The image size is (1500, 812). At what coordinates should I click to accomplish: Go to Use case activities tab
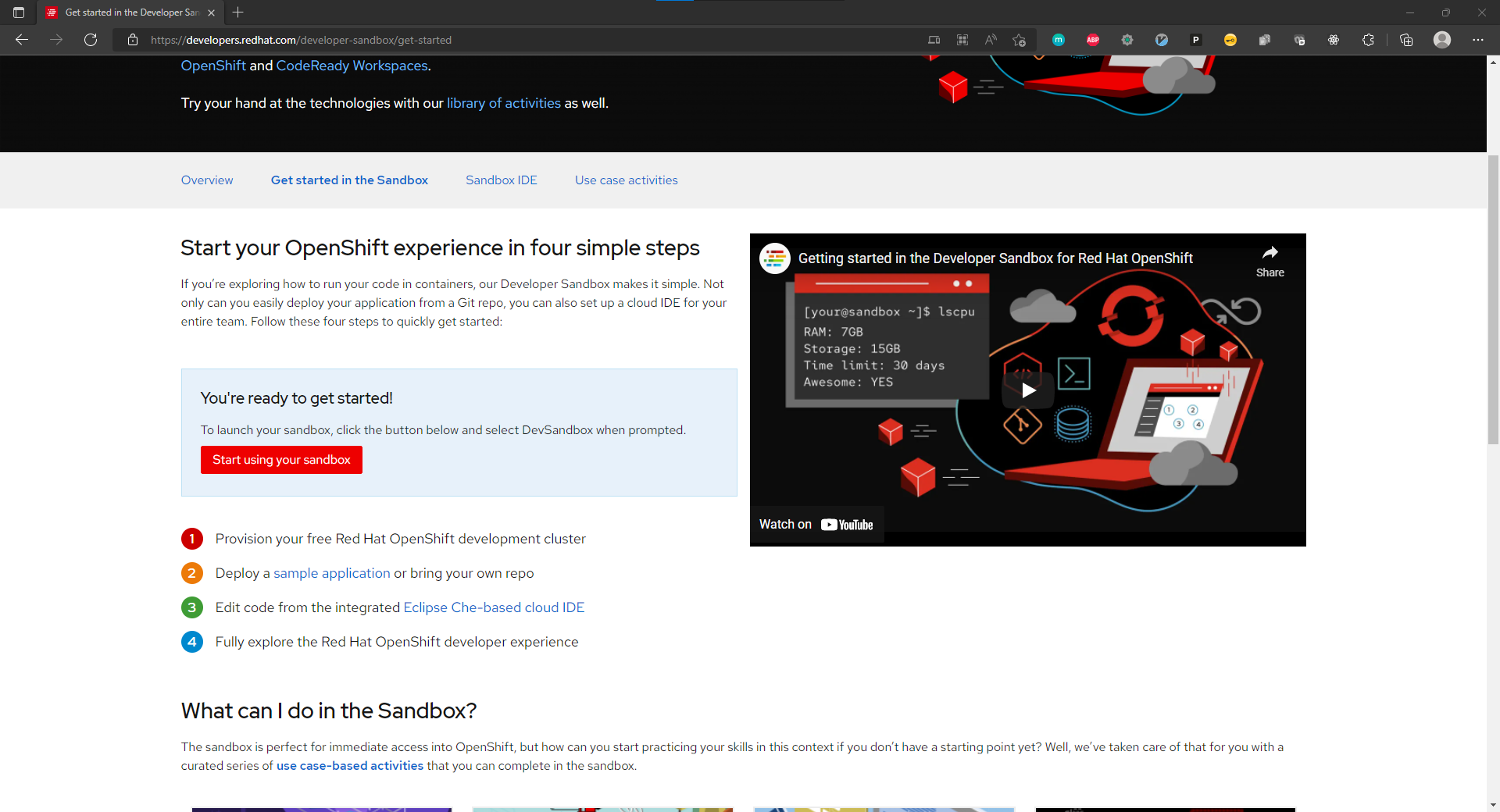click(x=627, y=180)
